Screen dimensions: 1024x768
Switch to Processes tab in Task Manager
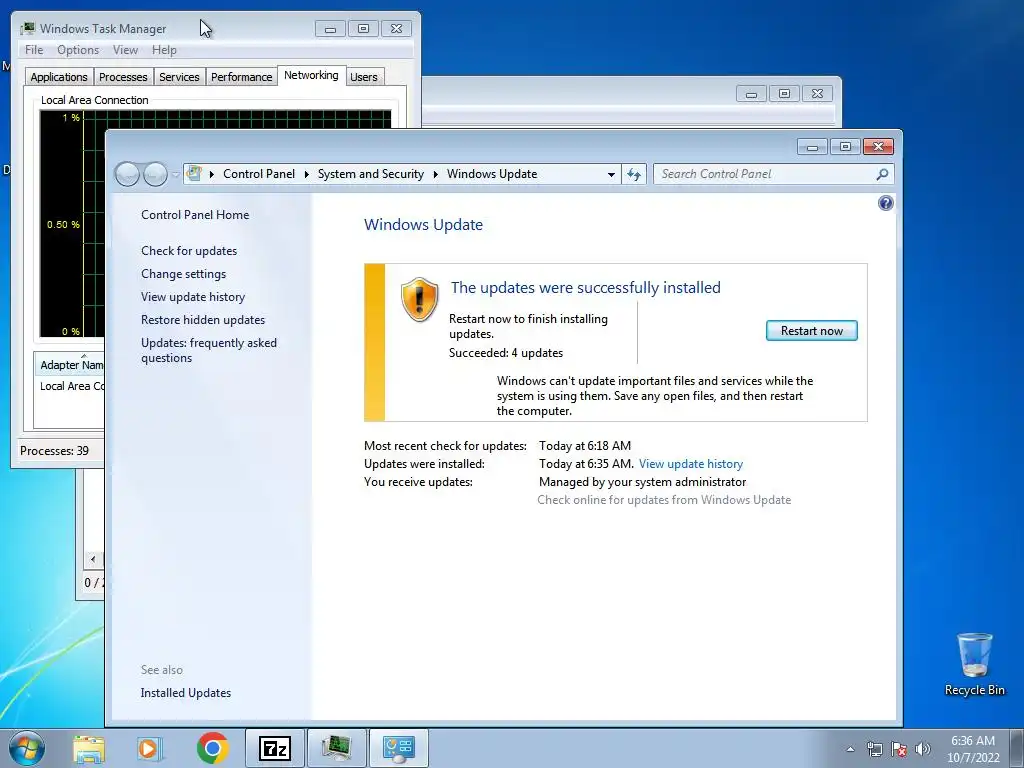tap(123, 77)
